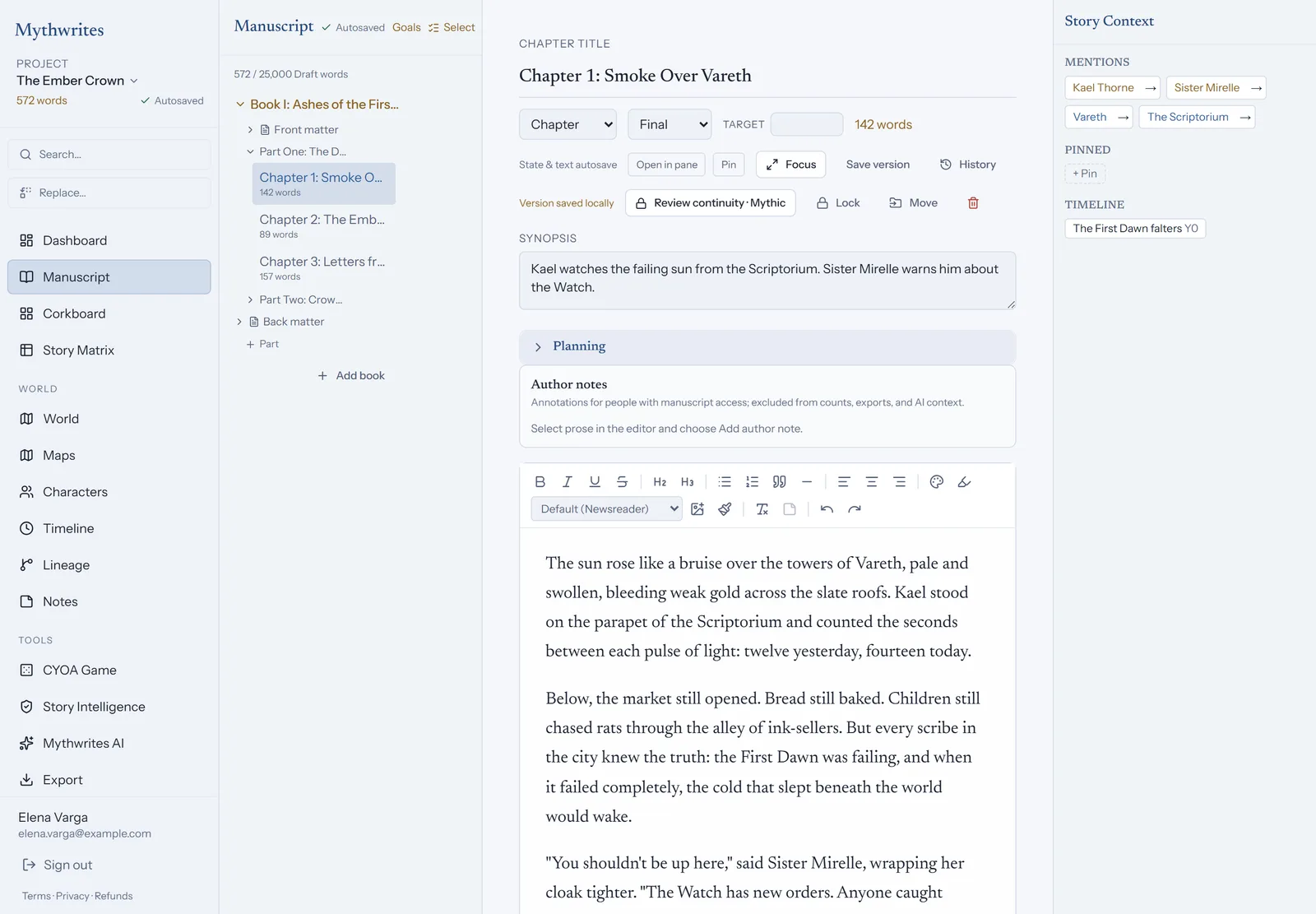This screenshot has height=914, width=1316.
Task: Toggle bold formatting in editor toolbar
Action: 540,482
